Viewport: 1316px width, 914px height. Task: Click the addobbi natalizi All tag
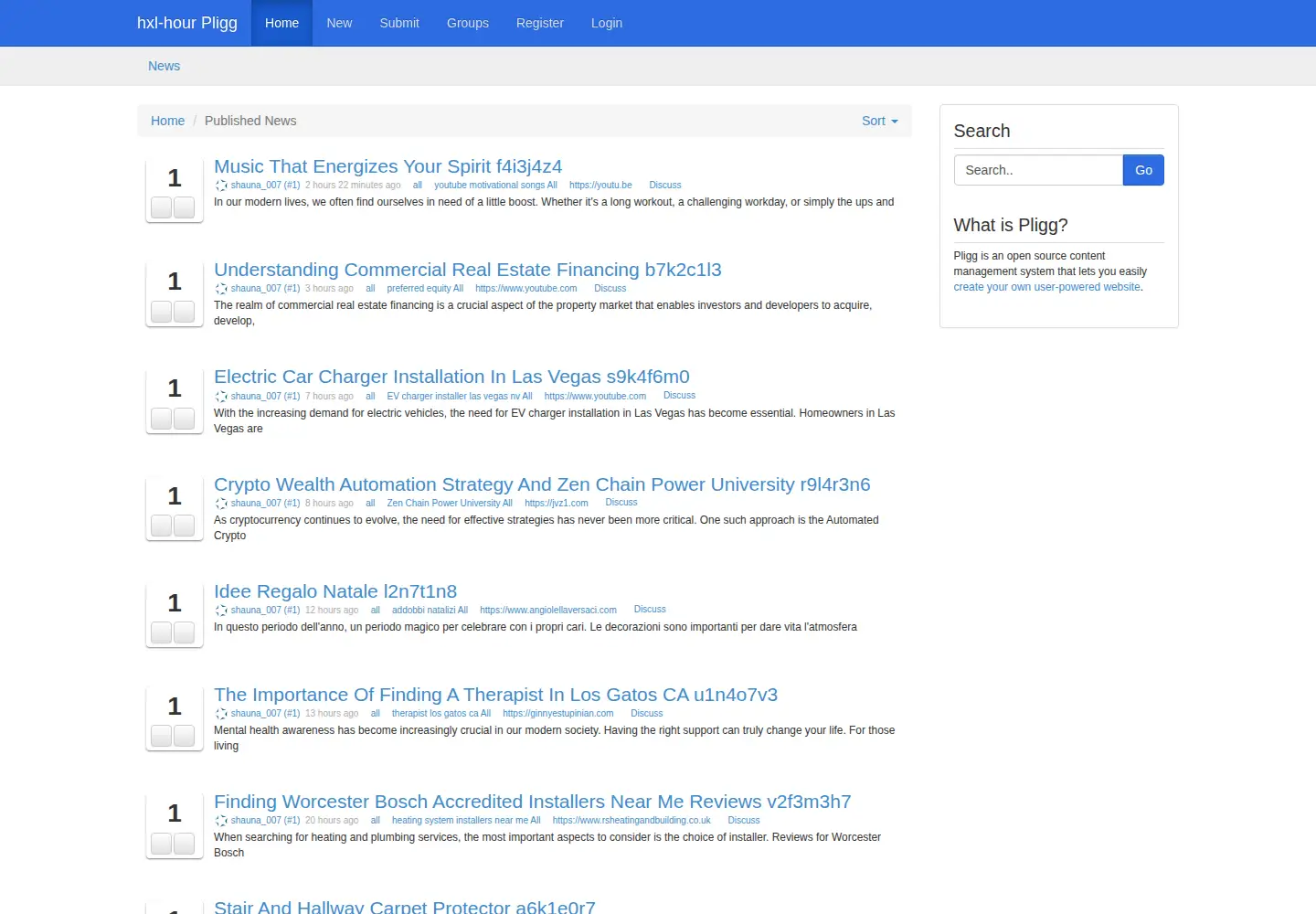(x=430, y=611)
